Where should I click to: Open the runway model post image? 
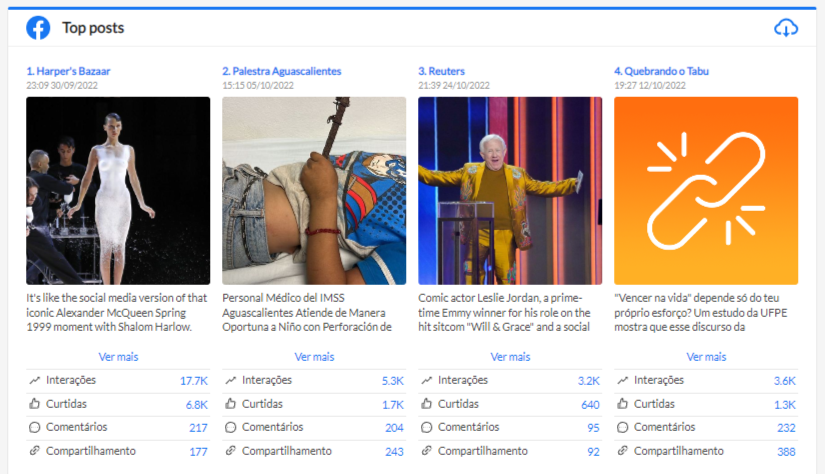[x=118, y=190]
